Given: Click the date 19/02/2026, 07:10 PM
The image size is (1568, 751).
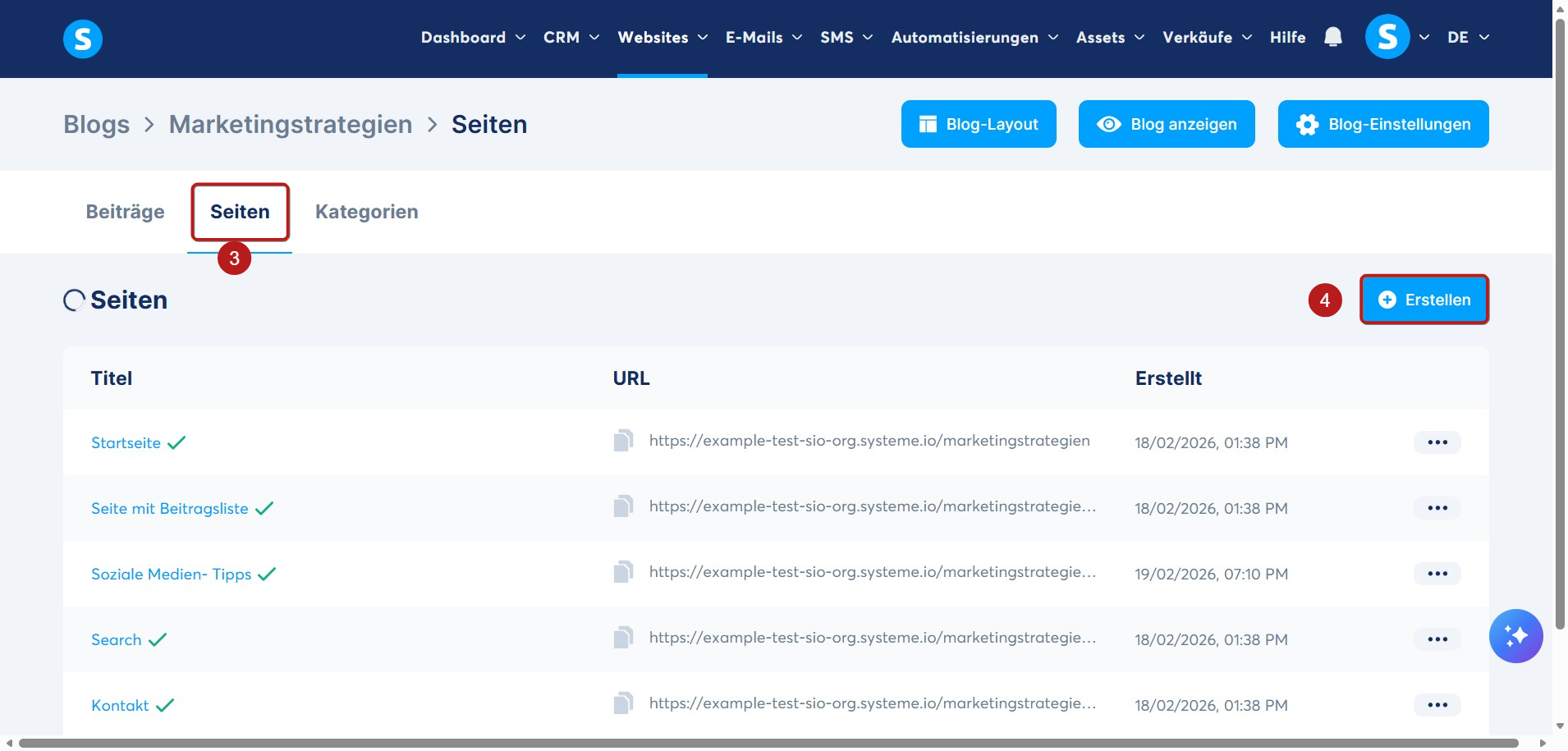Looking at the screenshot, I should [x=1211, y=574].
